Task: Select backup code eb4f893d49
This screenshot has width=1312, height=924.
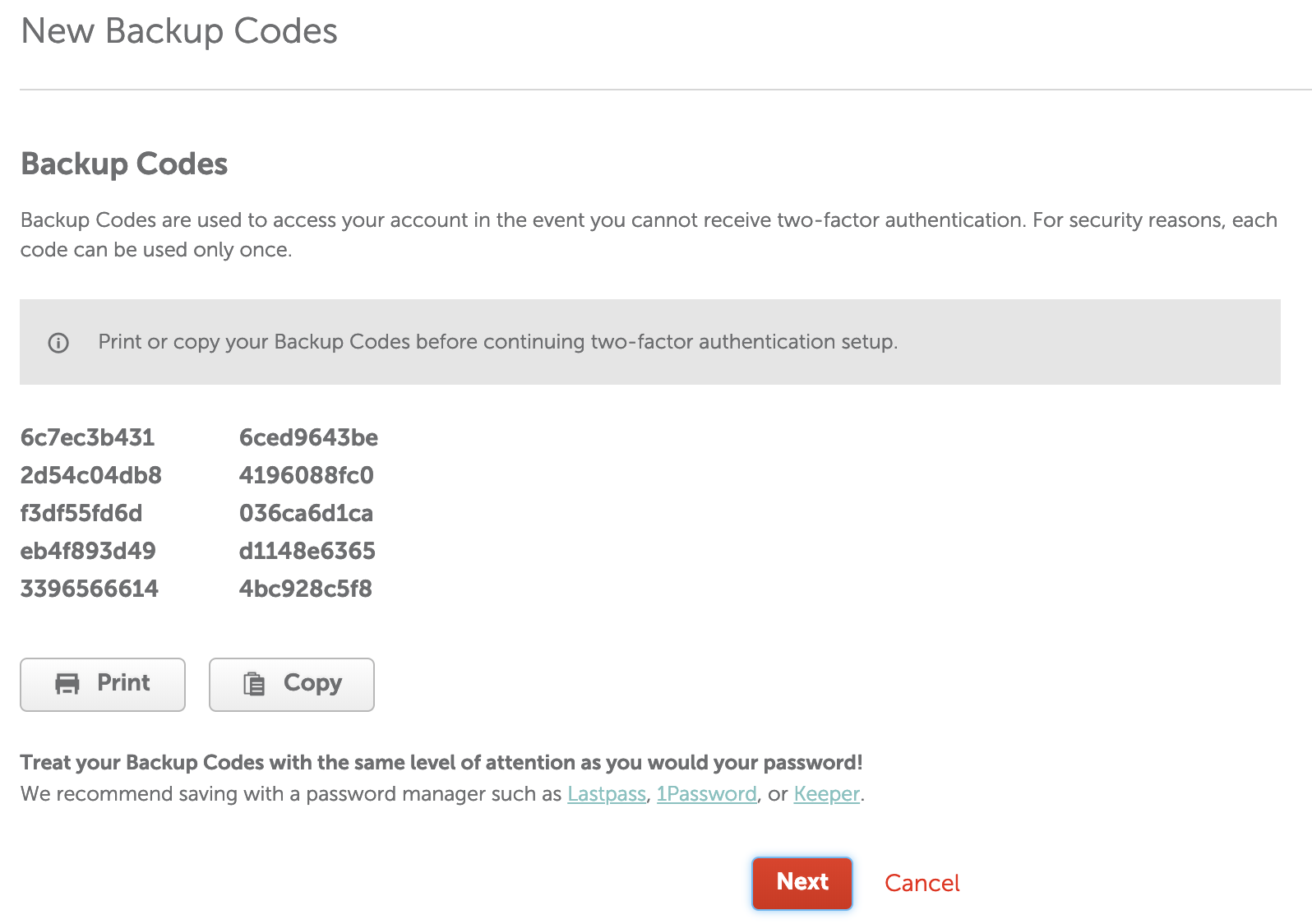Action: [88, 551]
